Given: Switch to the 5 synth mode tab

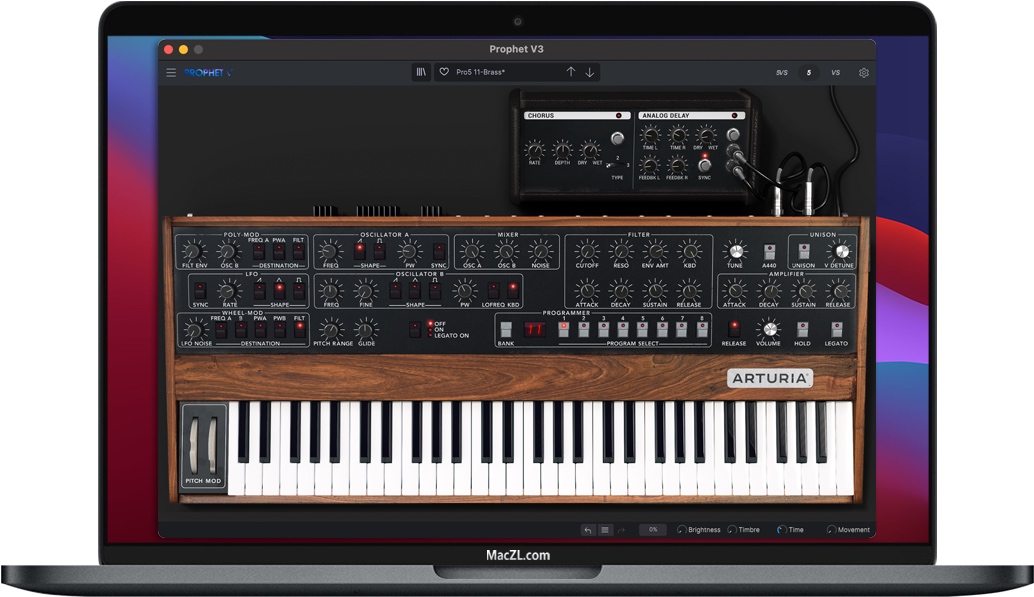Looking at the screenshot, I should coord(808,73).
